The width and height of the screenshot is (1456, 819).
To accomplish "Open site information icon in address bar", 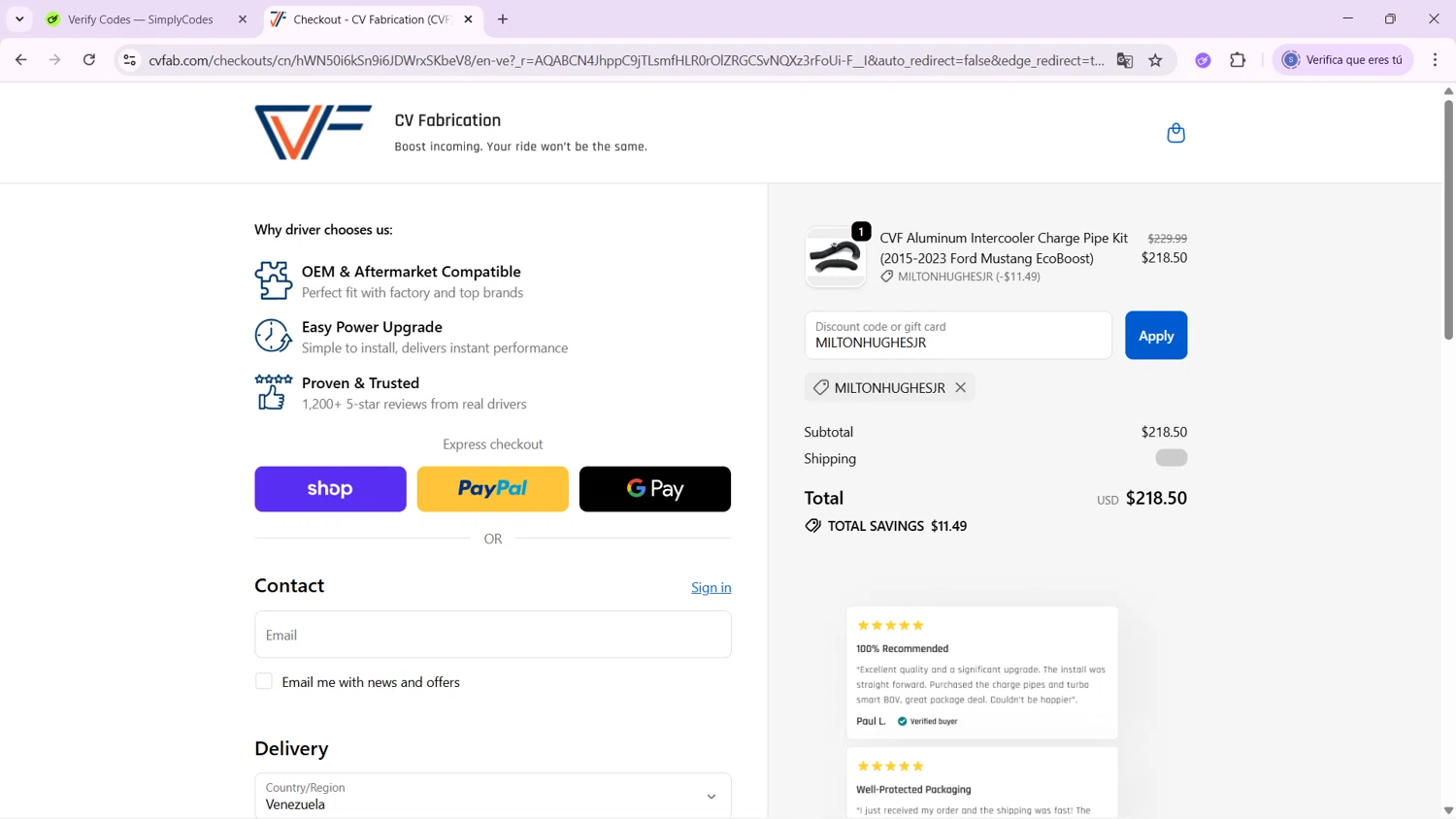I will pyautogui.click(x=129, y=60).
